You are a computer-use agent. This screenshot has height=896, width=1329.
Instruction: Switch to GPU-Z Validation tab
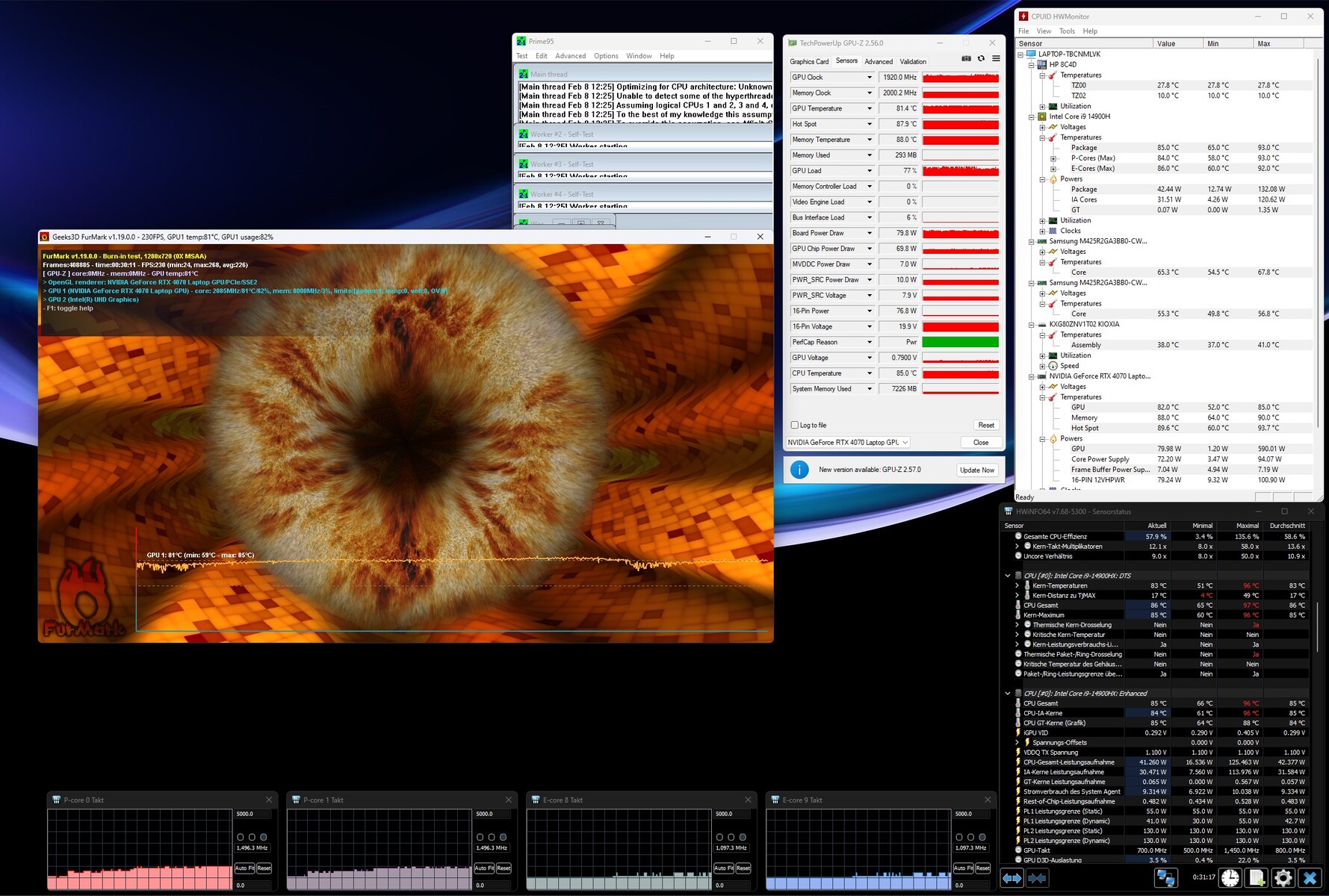[x=913, y=61]
